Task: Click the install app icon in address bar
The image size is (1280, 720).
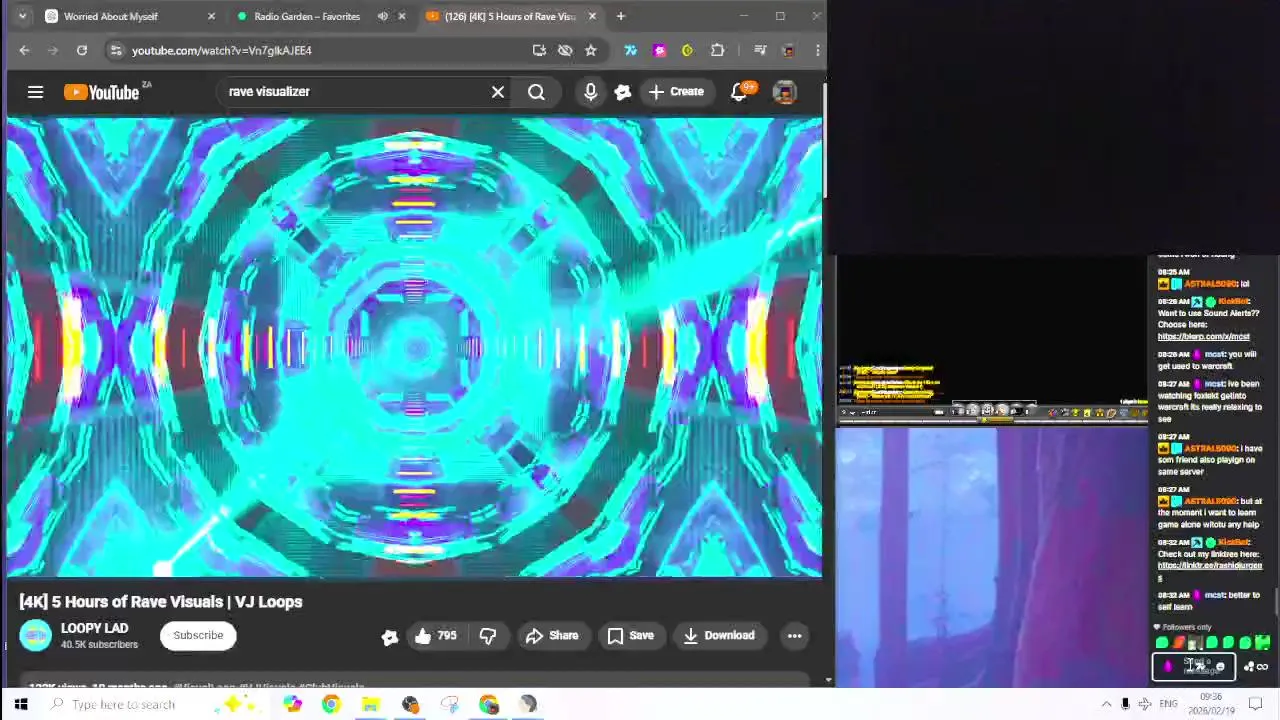Action: pyautogui.click(x=539, y=50)
